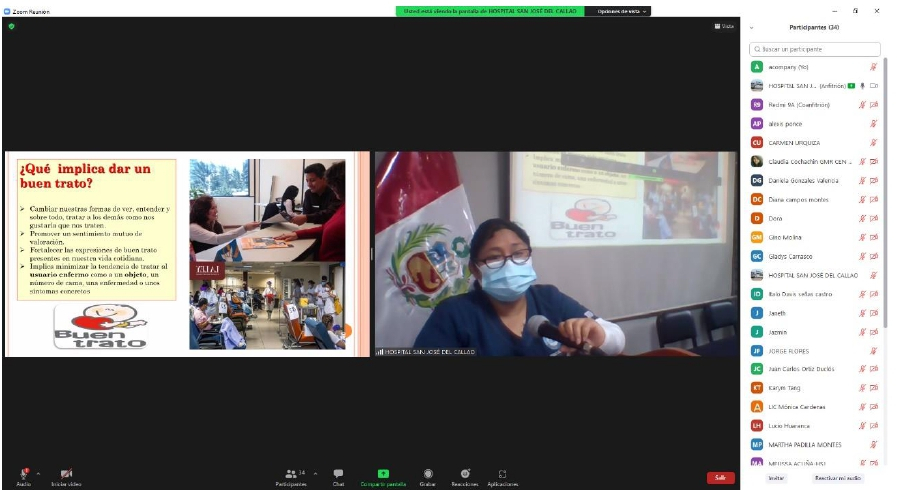This screenshot has width=897, height=490.
Task: Switch layout using the Vista button
Action: click(x=724, y=26)
